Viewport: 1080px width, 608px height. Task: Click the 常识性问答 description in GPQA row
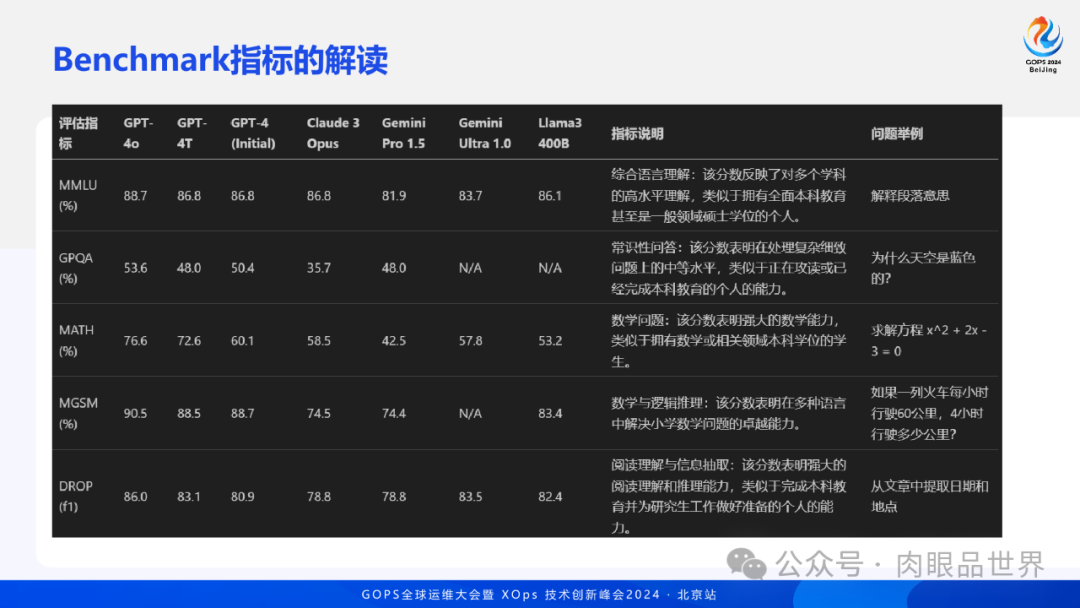[x=729, y=268]
